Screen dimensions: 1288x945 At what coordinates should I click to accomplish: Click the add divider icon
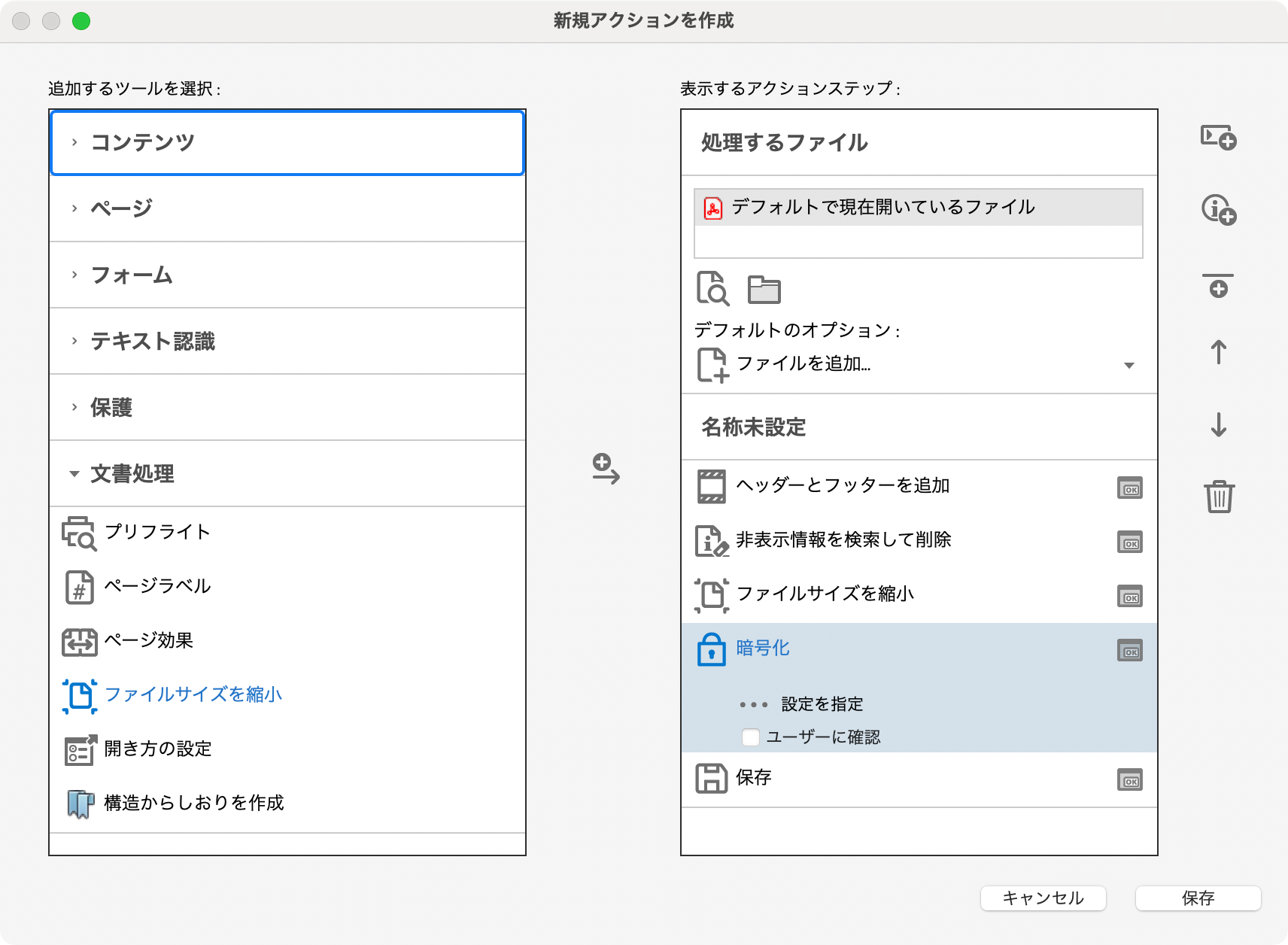1218,286
